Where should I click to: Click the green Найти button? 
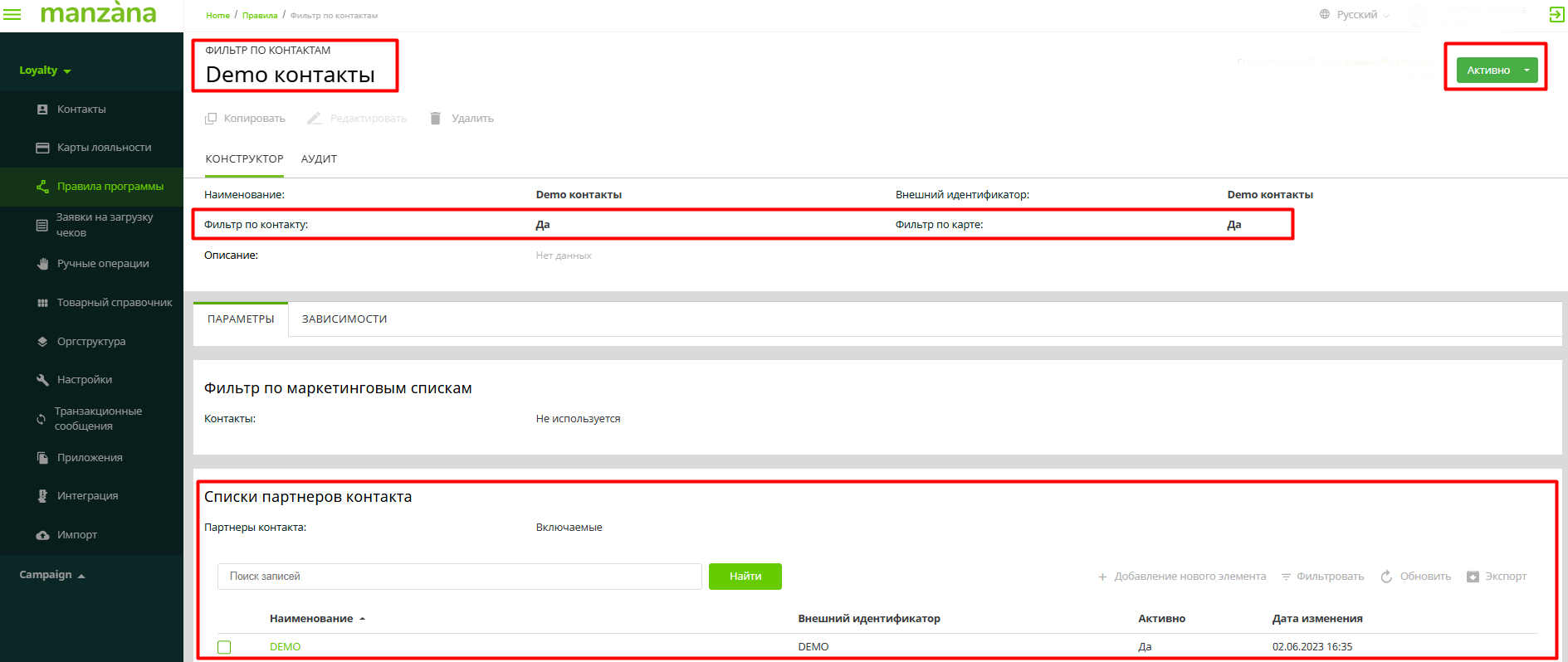745,577
